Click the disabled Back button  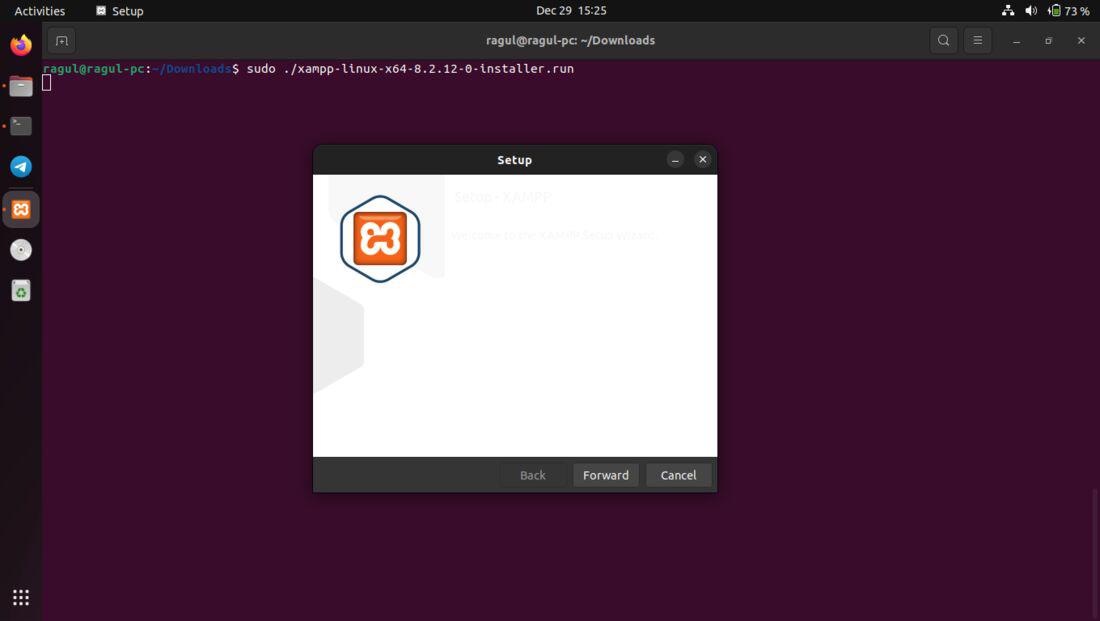pyautogui.click(x=532, y=475)
